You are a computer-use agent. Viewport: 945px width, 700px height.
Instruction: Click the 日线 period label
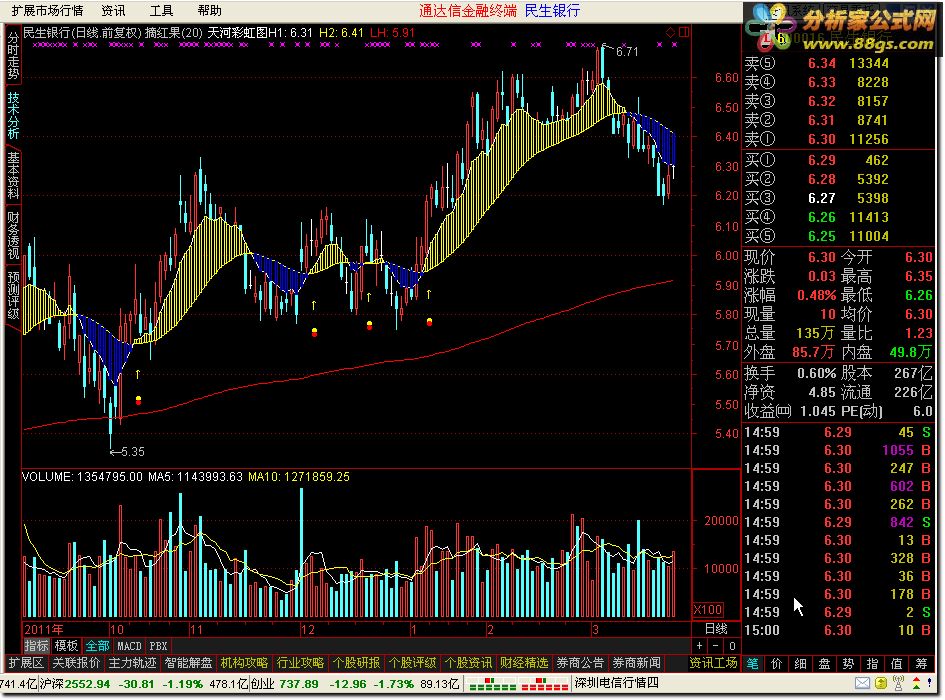716,628
